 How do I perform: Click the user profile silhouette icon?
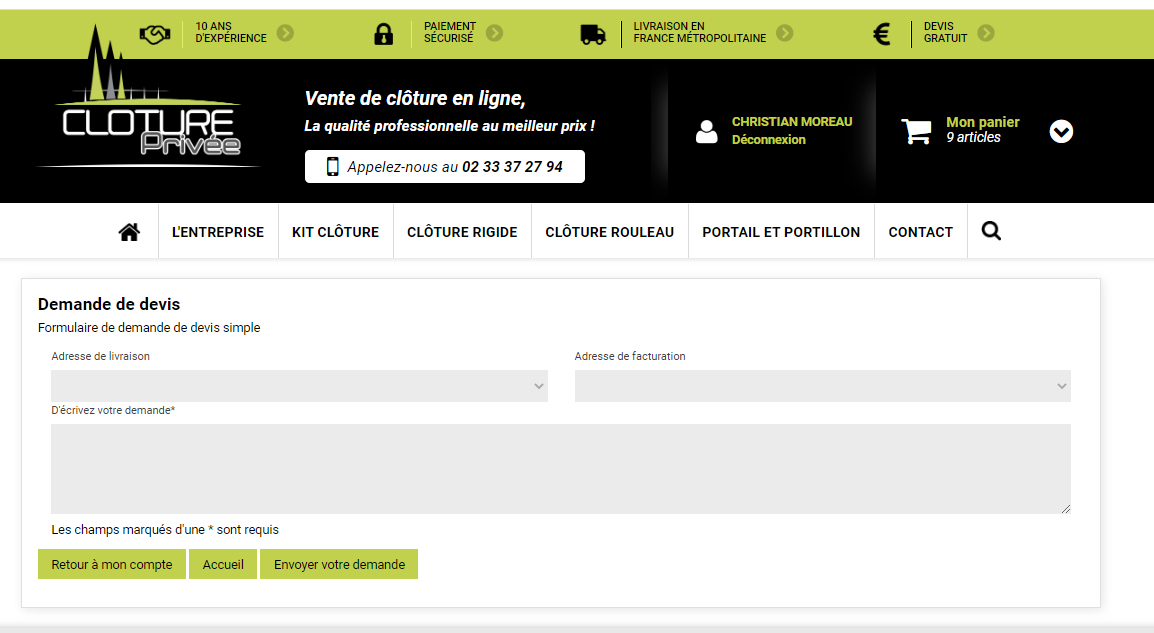[707, 132]
